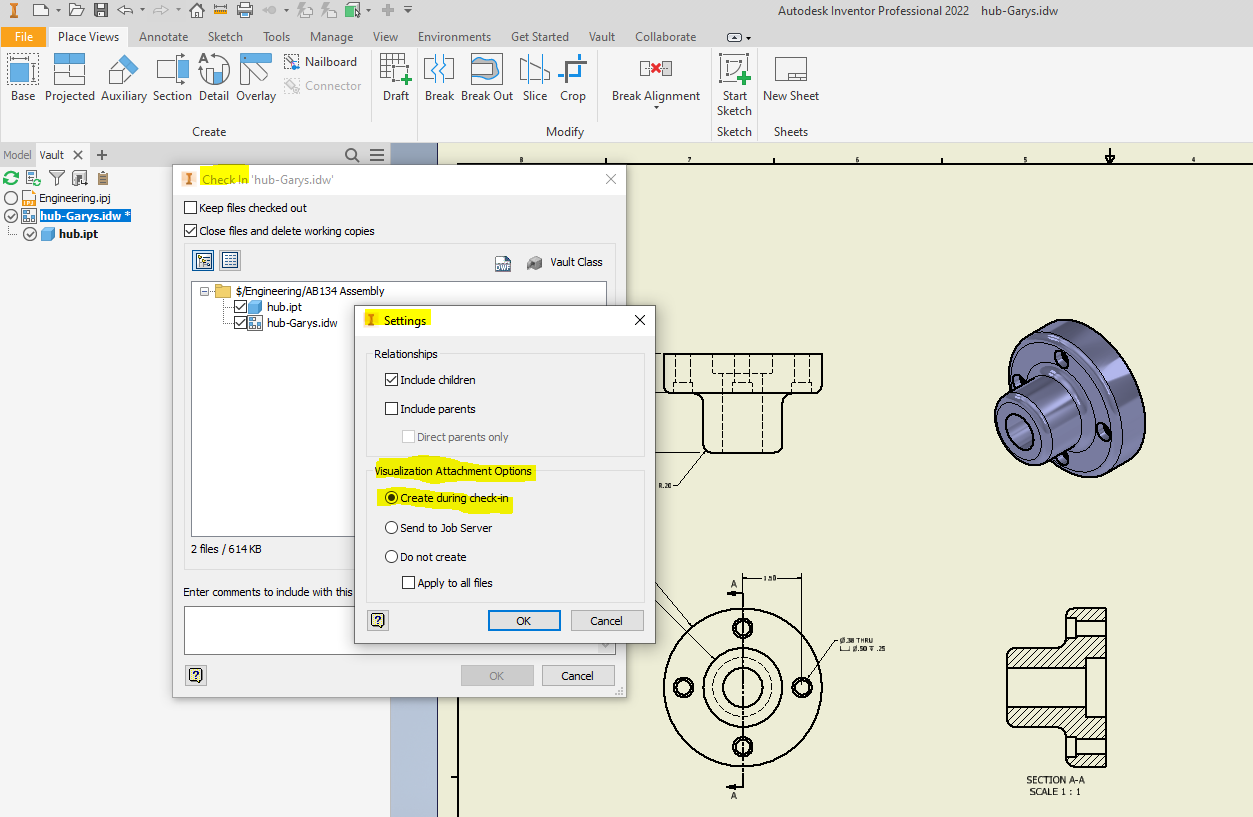Toggle Include children checkbox
This screenshot has width=1253, height=817.
[x=391, y=380]
